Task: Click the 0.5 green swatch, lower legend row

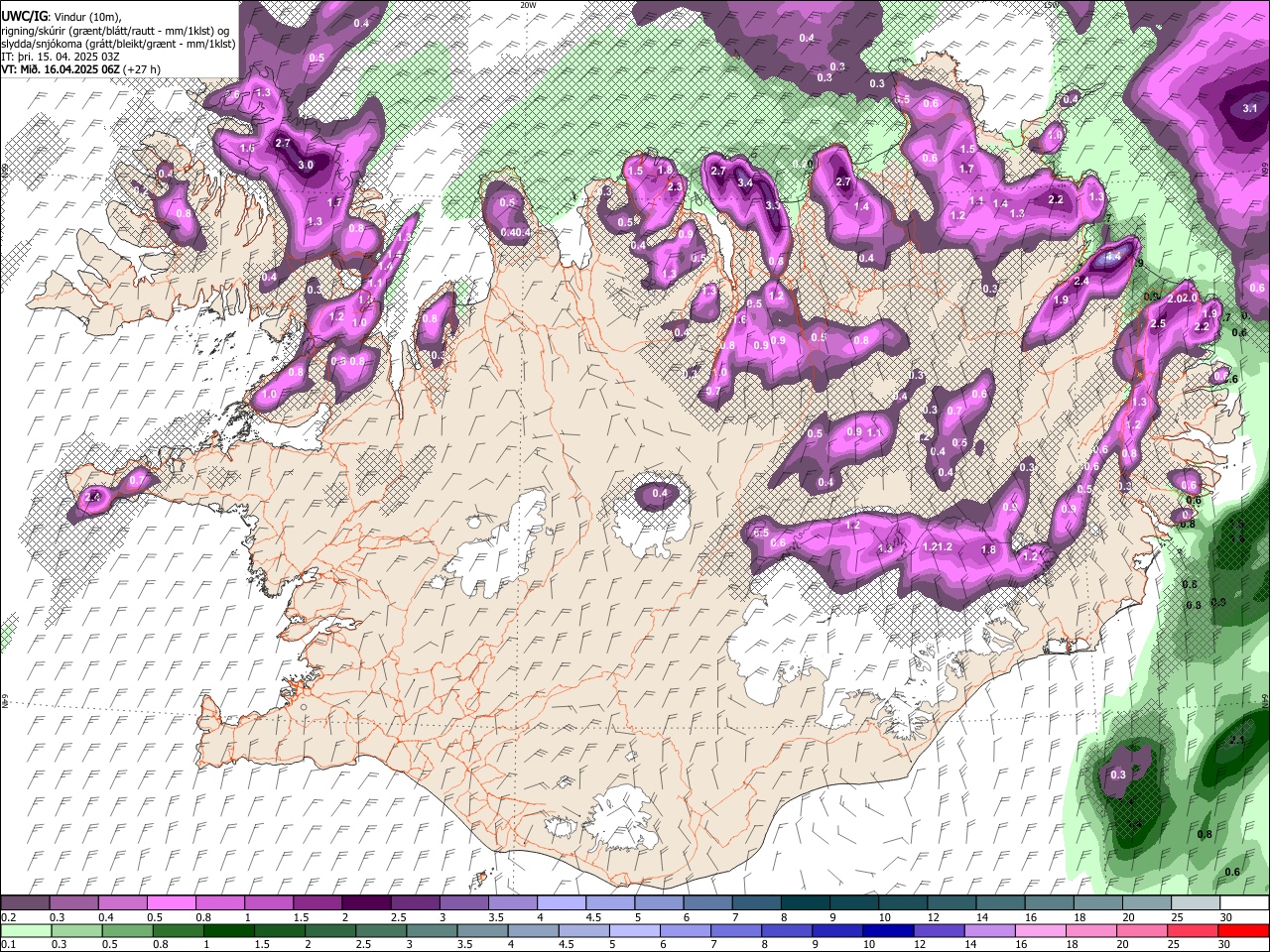Action: pyautogui.click(x=127, y=930)
